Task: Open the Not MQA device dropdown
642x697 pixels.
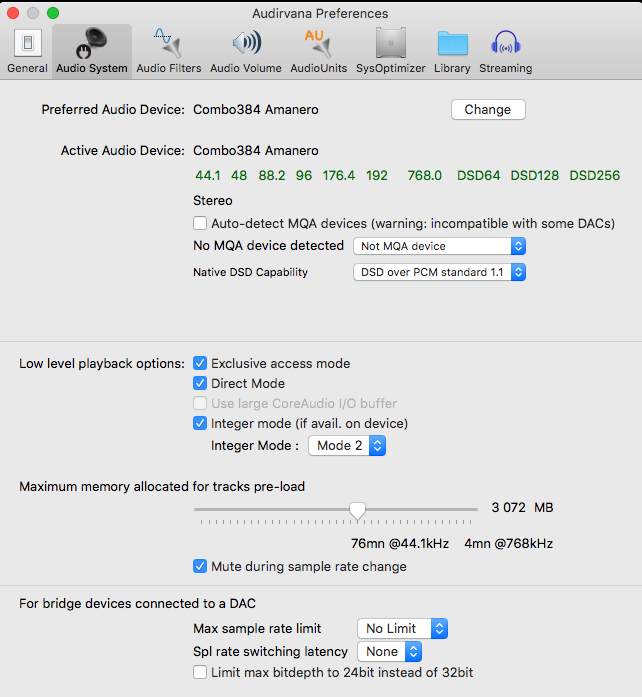Action: (x=440, y=246)
